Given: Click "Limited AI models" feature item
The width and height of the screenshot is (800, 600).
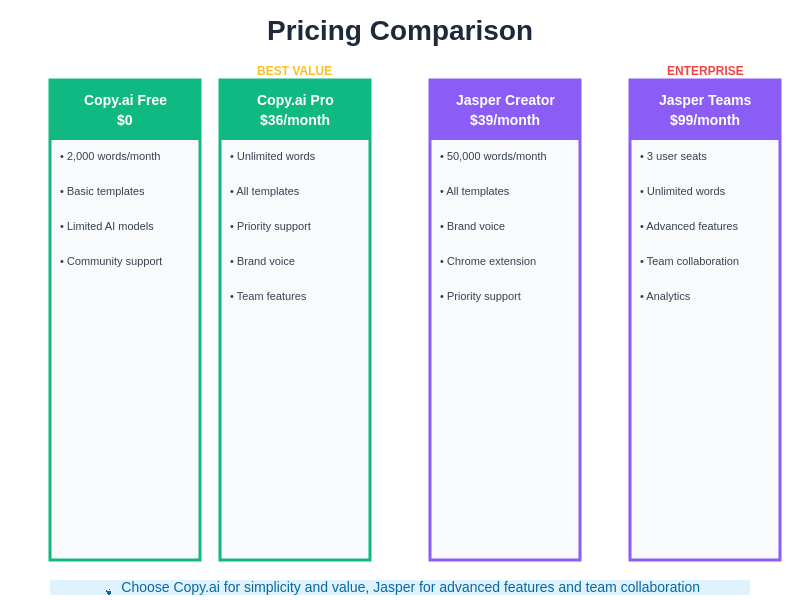Looking at the screenshot, I should (110, 226).
